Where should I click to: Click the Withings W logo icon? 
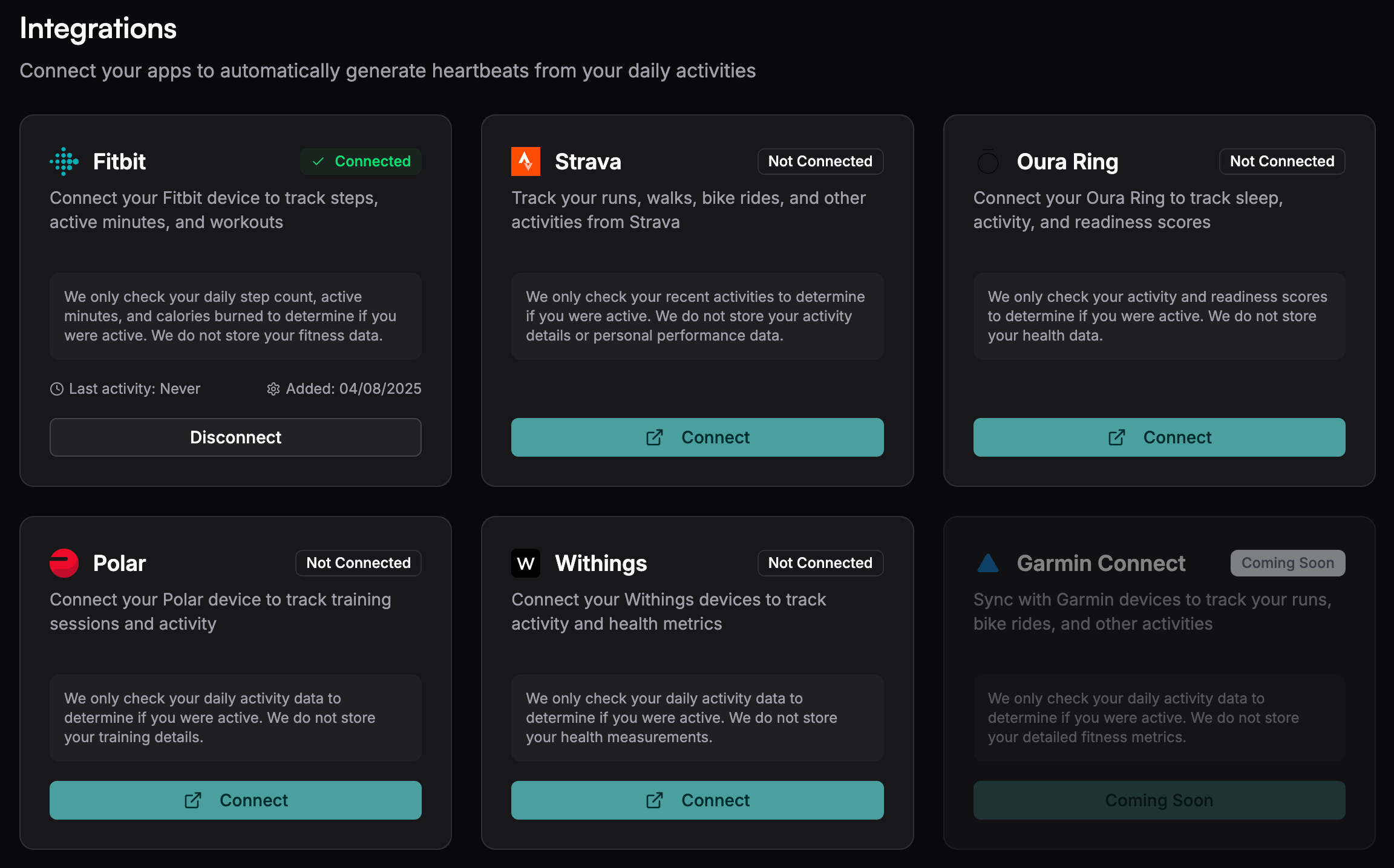click(x=526, y=563)
